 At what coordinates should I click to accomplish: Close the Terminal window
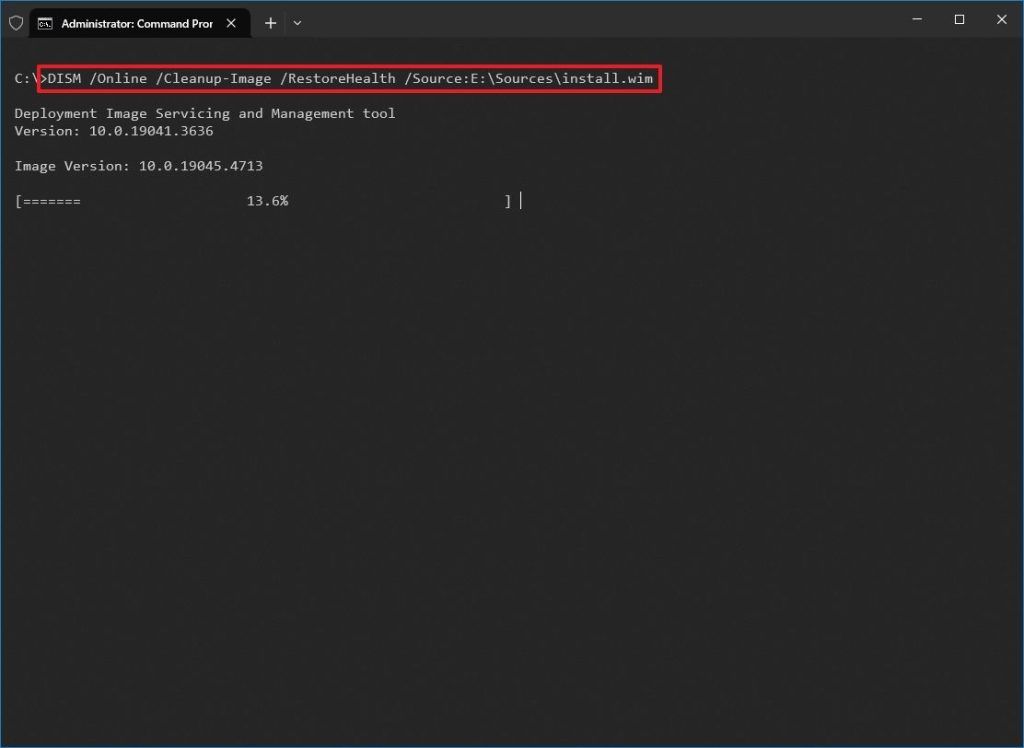tap(1001, 20)
